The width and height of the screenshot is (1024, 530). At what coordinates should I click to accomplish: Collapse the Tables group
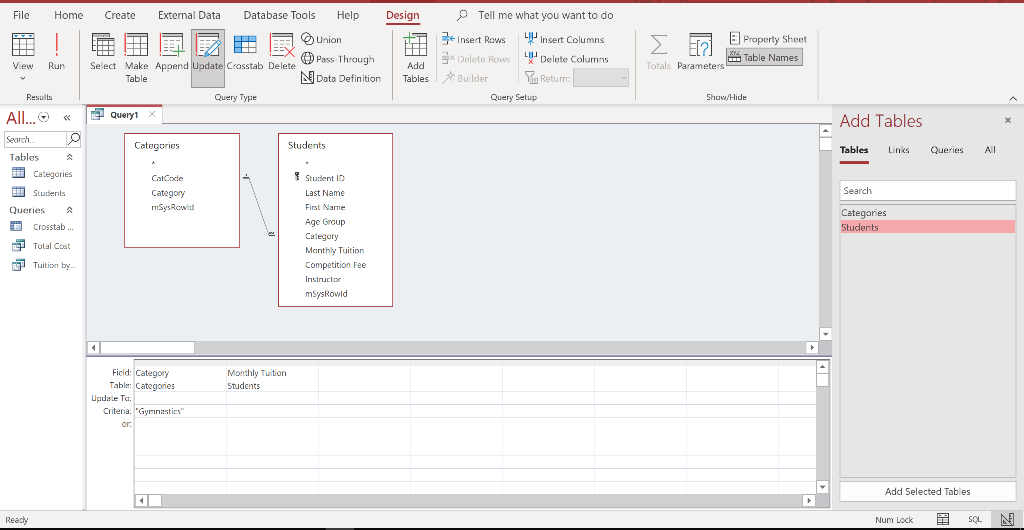(x=70, y=157)
